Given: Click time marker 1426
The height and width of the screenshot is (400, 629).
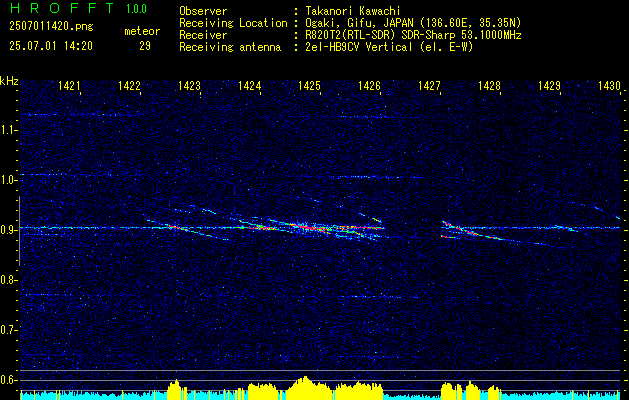Looking at the screenshot, I should pyautogui.click(x=369, y=85).
